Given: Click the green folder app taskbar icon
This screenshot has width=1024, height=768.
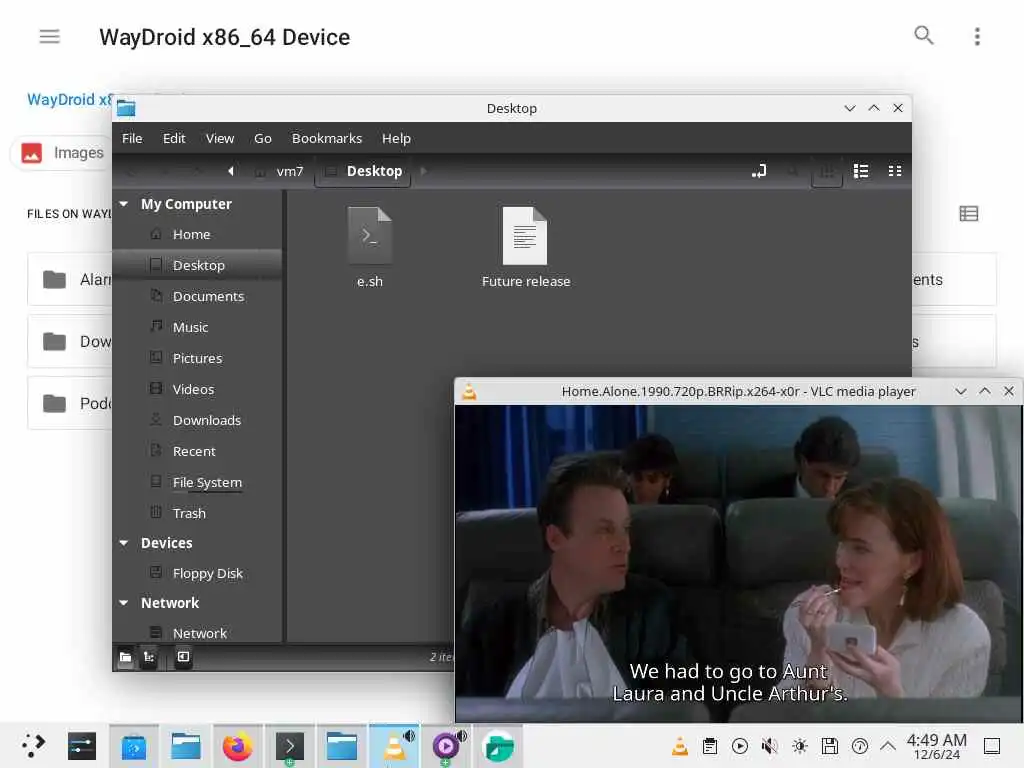Looking at the screenshot, I should 498,746.
